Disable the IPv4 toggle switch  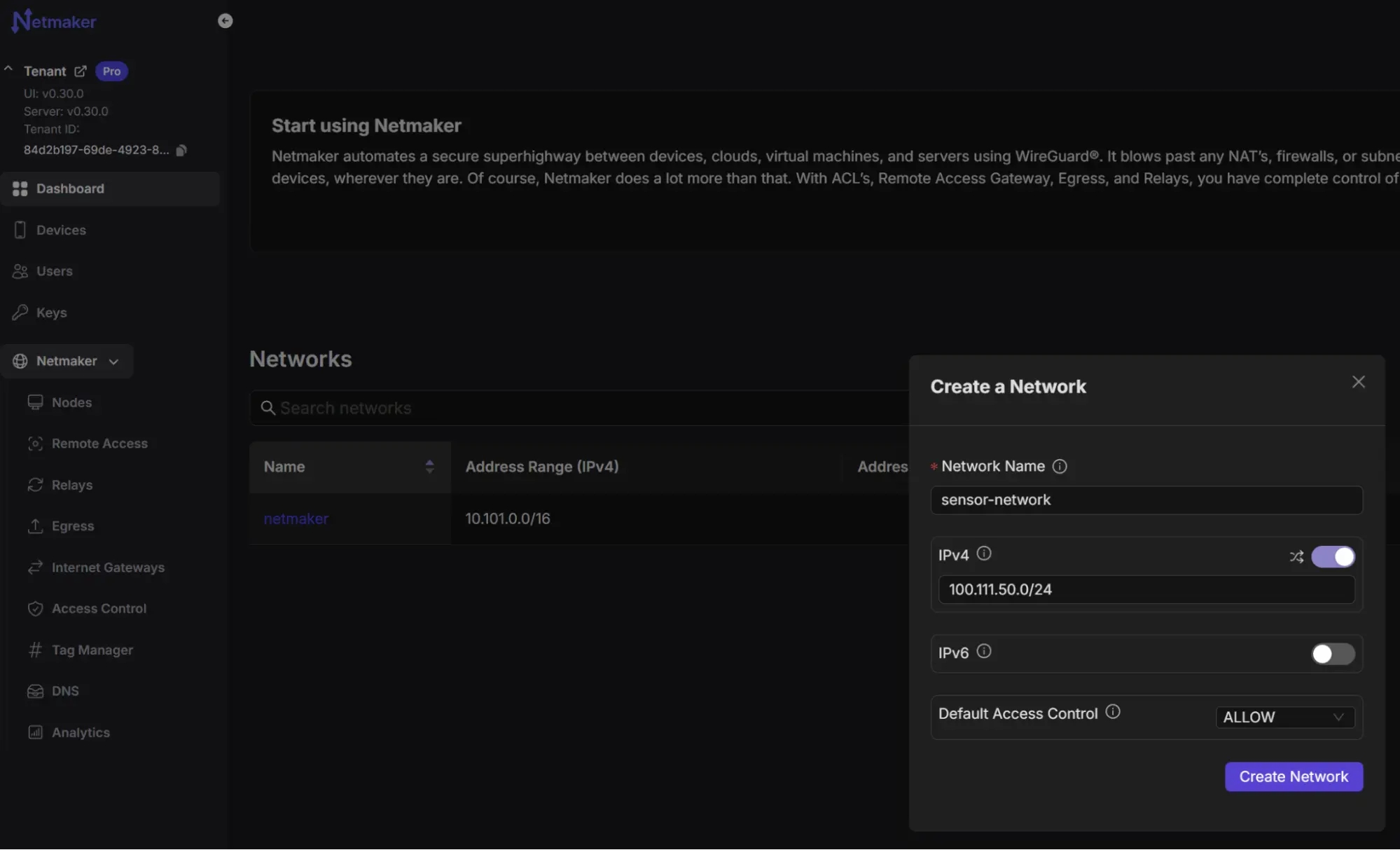tap(1333, 556)
